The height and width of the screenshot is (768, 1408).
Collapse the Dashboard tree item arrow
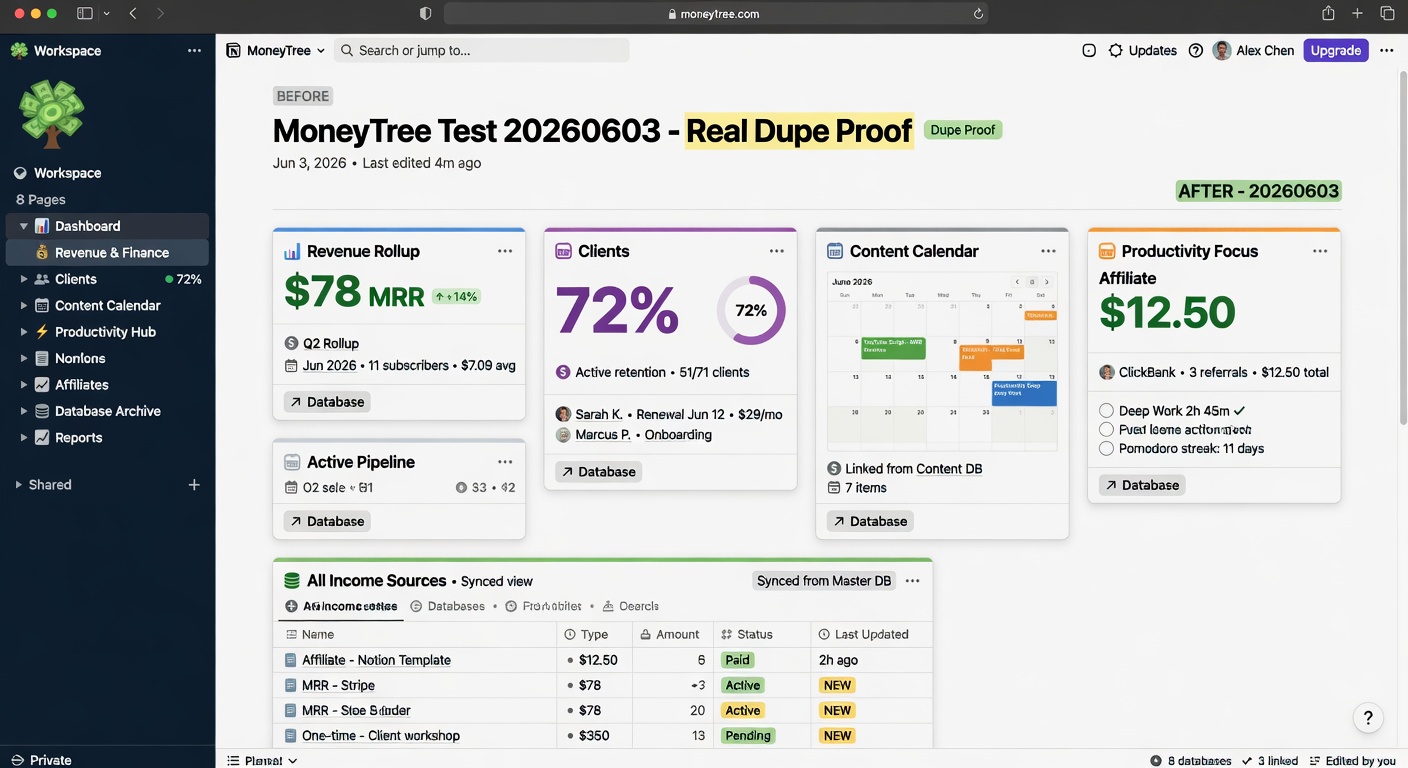23,226
